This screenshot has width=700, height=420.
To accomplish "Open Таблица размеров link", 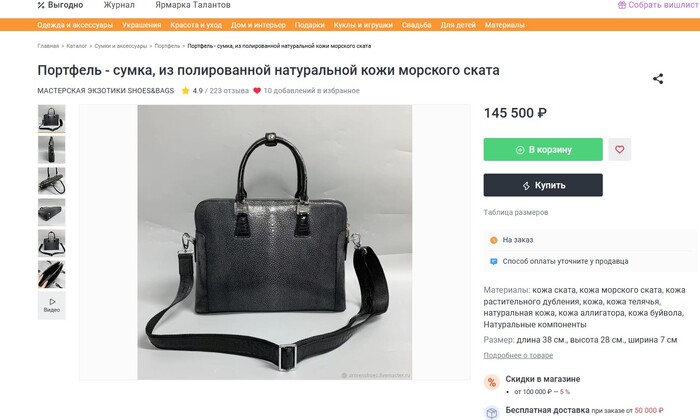I will [516, 212].
